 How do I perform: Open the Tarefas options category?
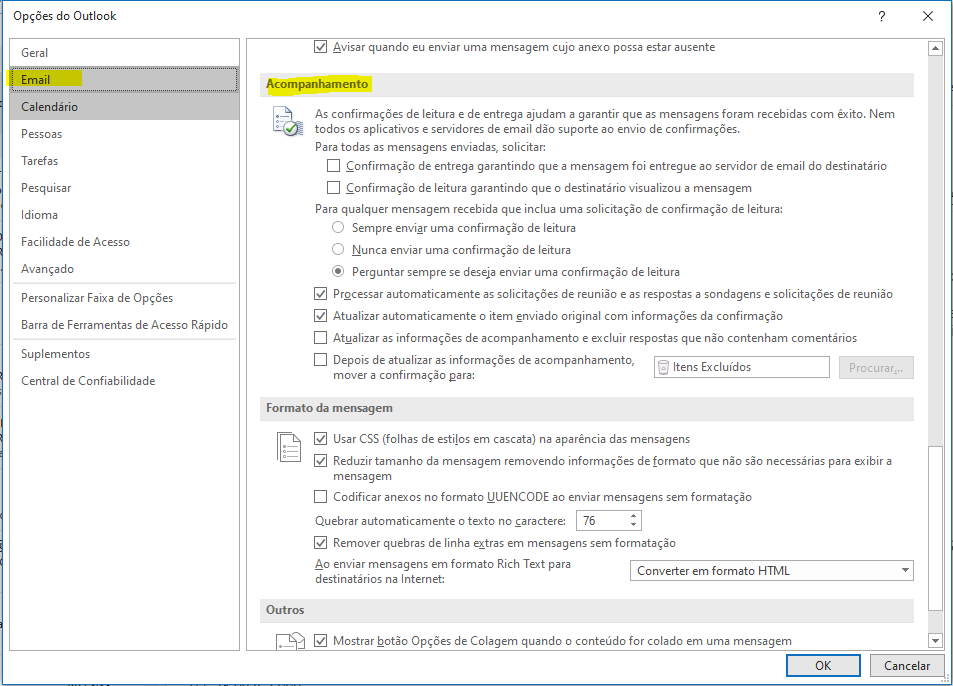125,161
